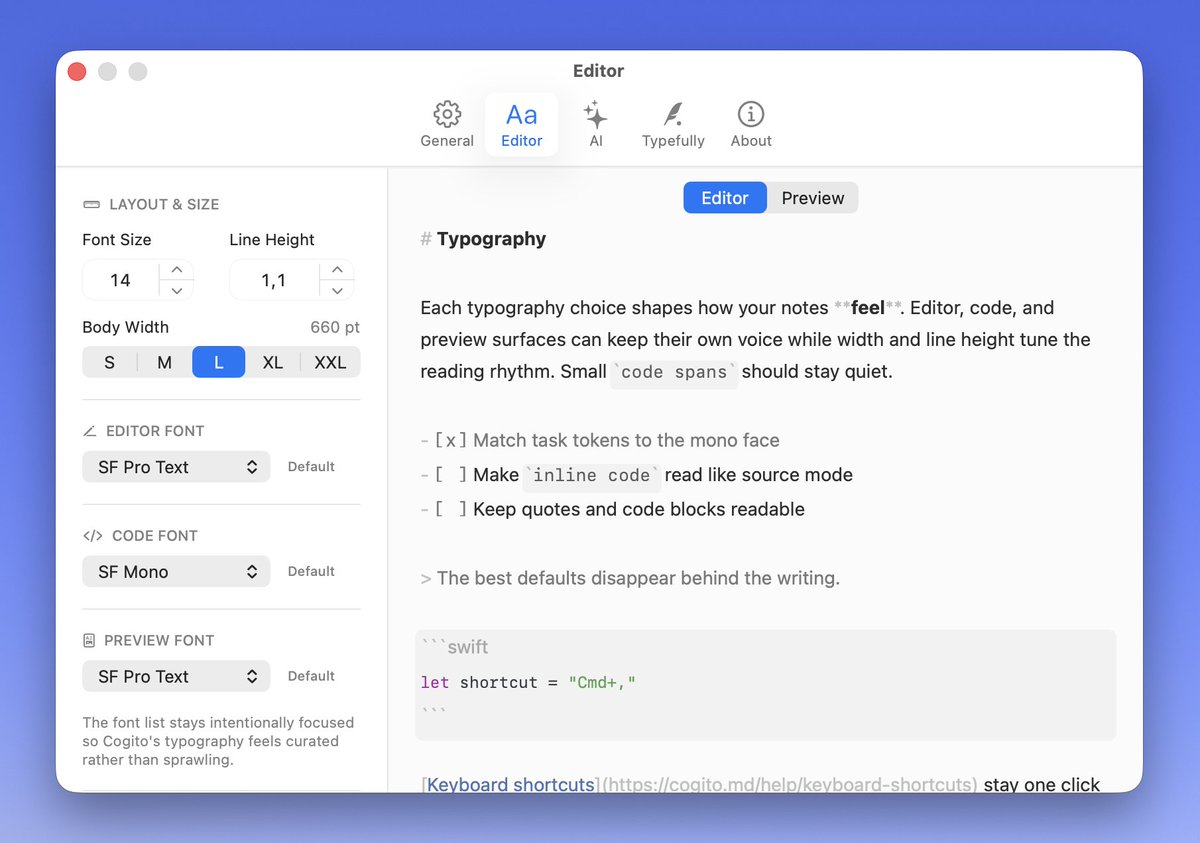Click the Layout & Size ruler icon
Screen dimensions: 1200x843
pos(92,204)
